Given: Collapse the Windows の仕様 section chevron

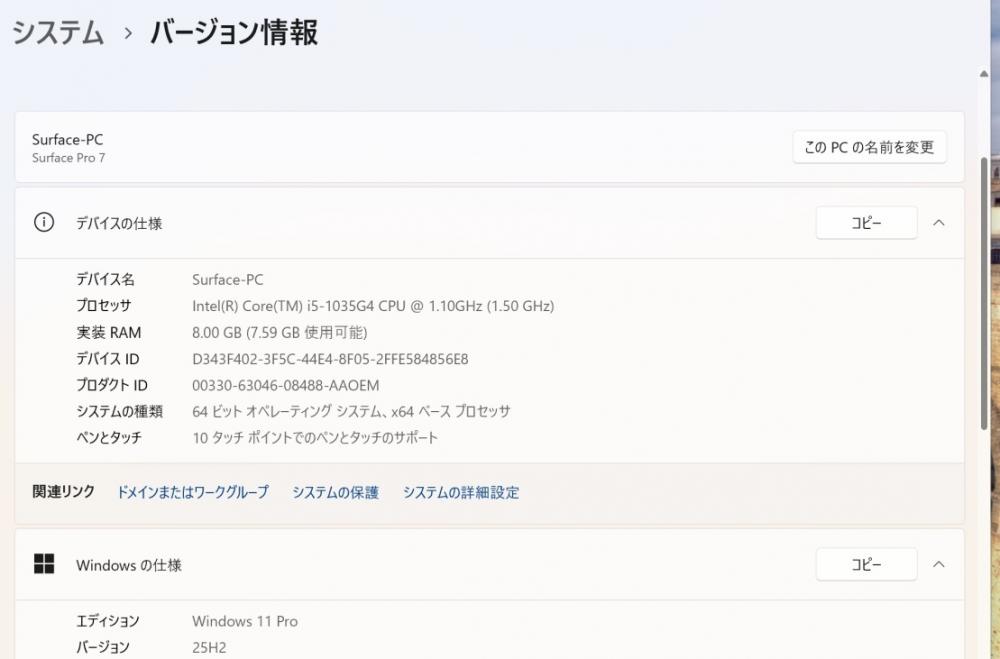Looking at the screenshot, I should pyautogui.click(x=939, y=564).
